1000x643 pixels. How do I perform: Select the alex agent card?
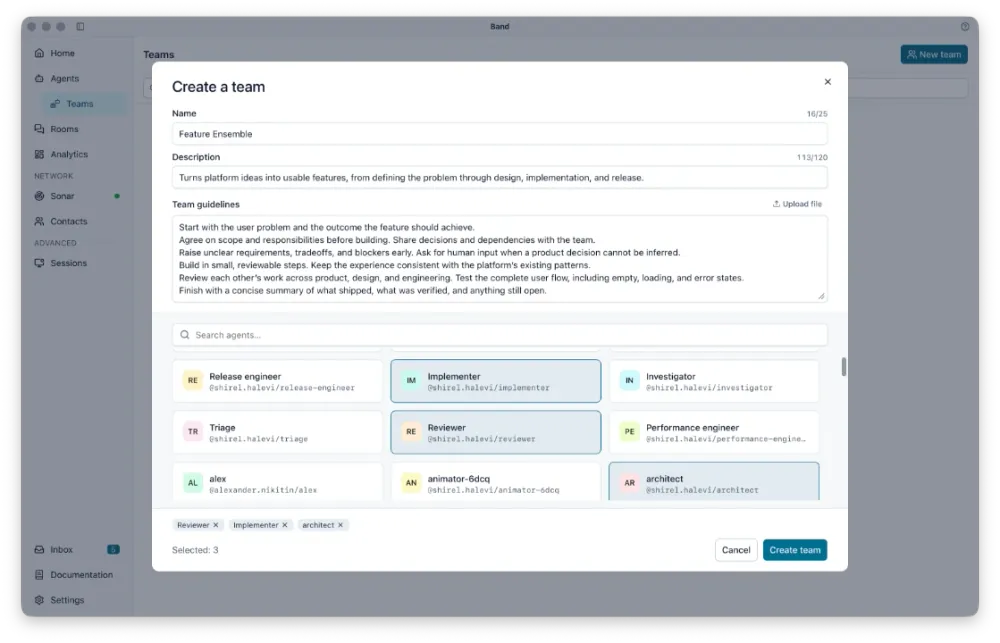pos(277,482)
